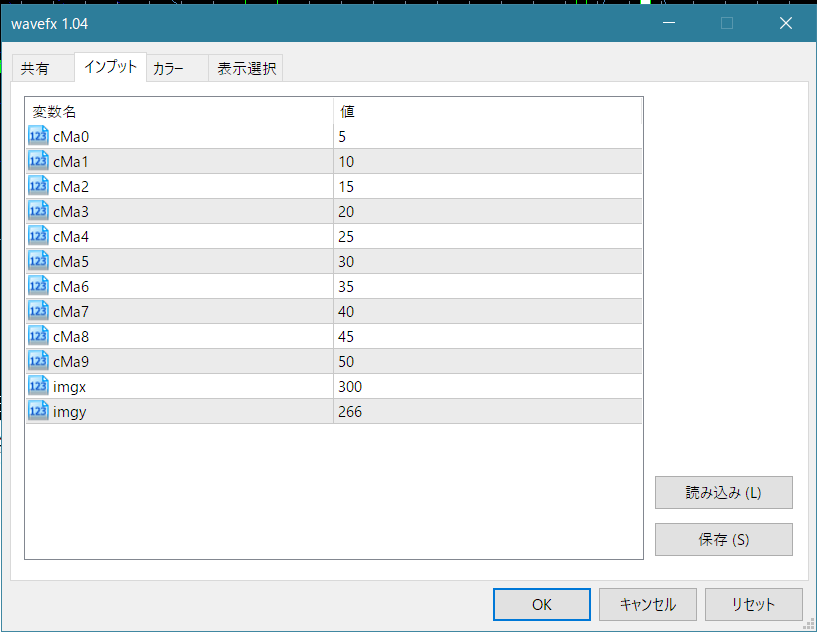This screenshot has width=817, height=633.
Task: Click the numeric icon beside cMa4
Action: pyautogui.click(x=38, y=236)
